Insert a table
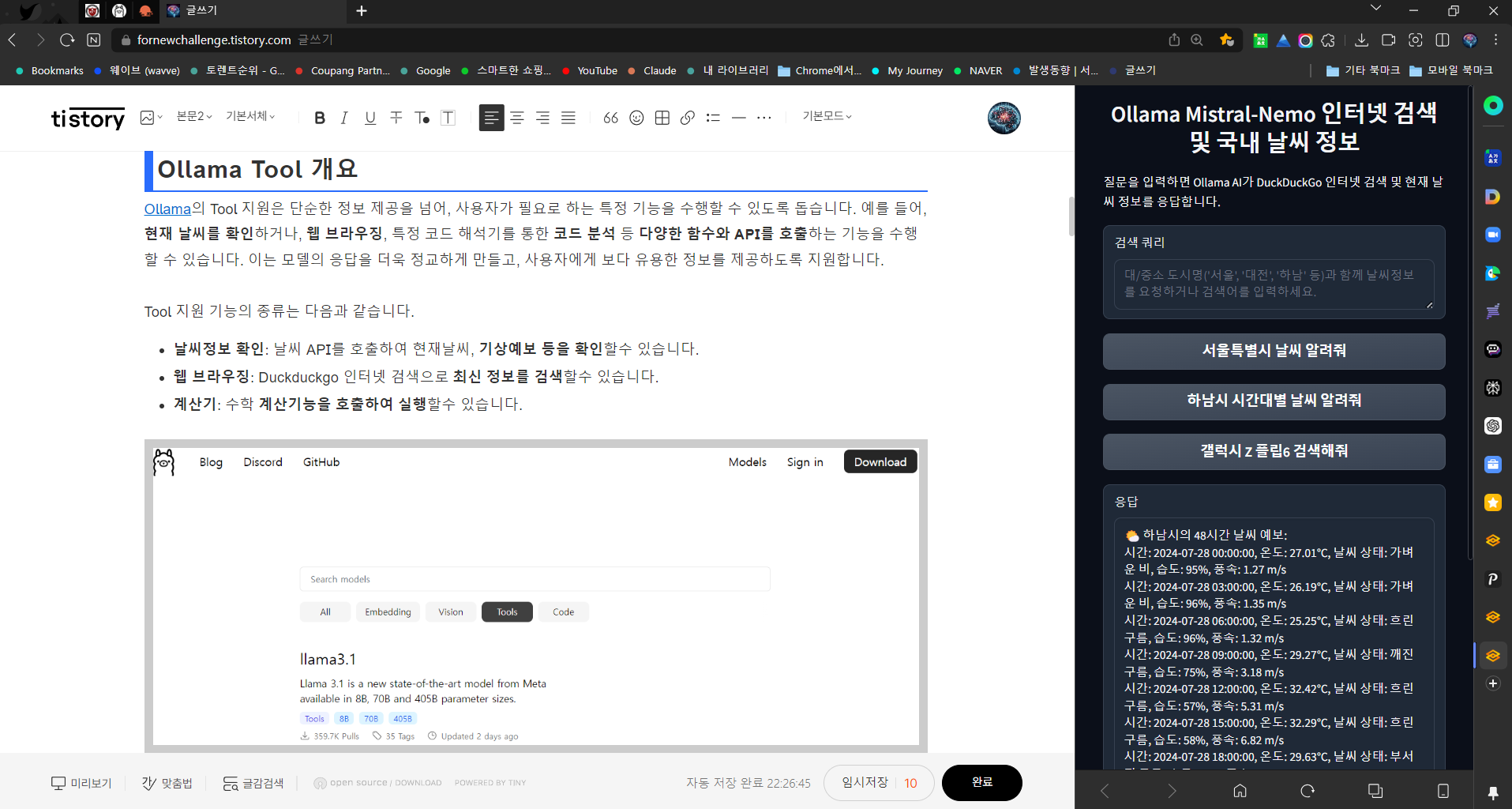This screenshot has width=1512, height=809. tap(662, 118)
